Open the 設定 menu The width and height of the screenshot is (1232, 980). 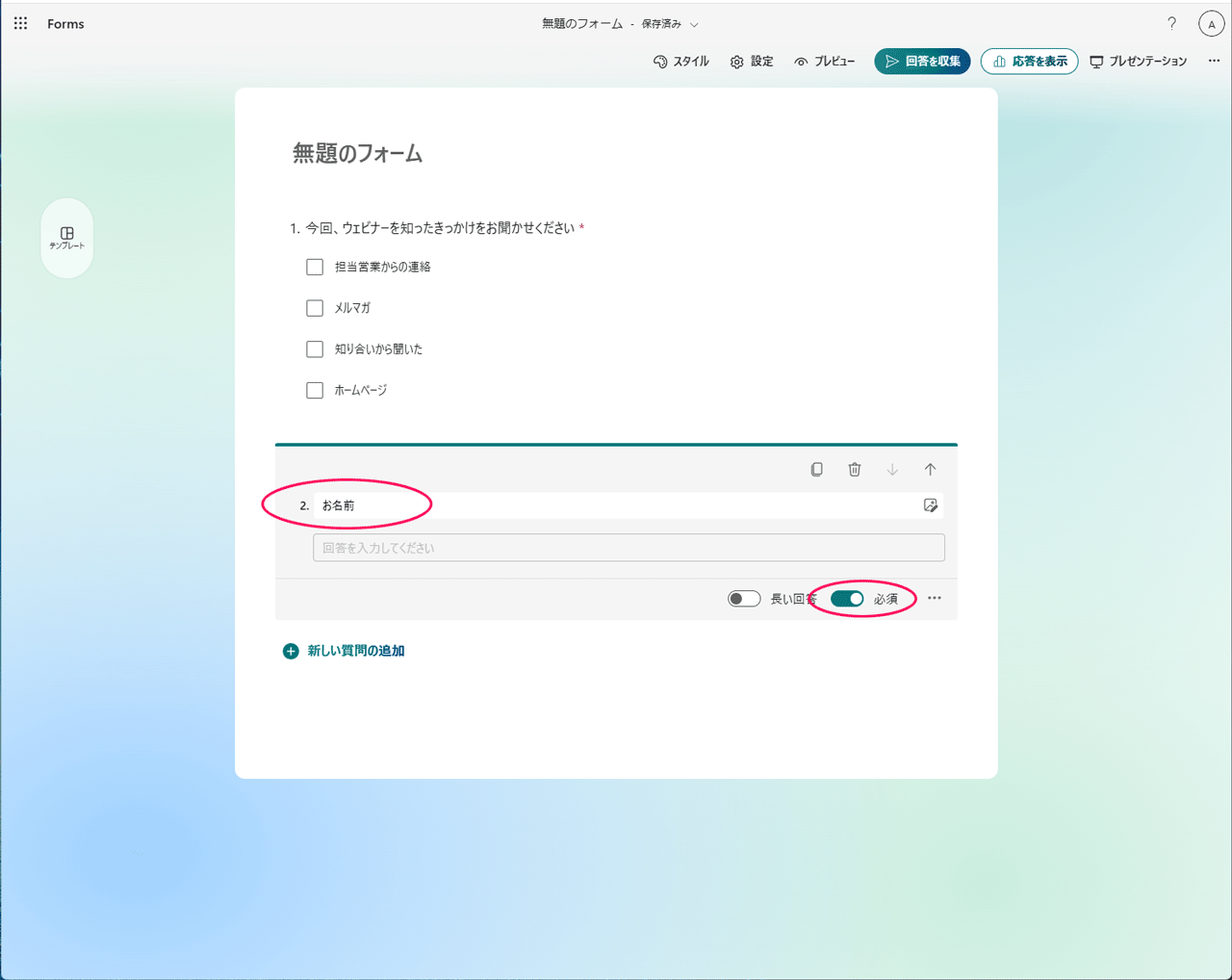point(751,61)
